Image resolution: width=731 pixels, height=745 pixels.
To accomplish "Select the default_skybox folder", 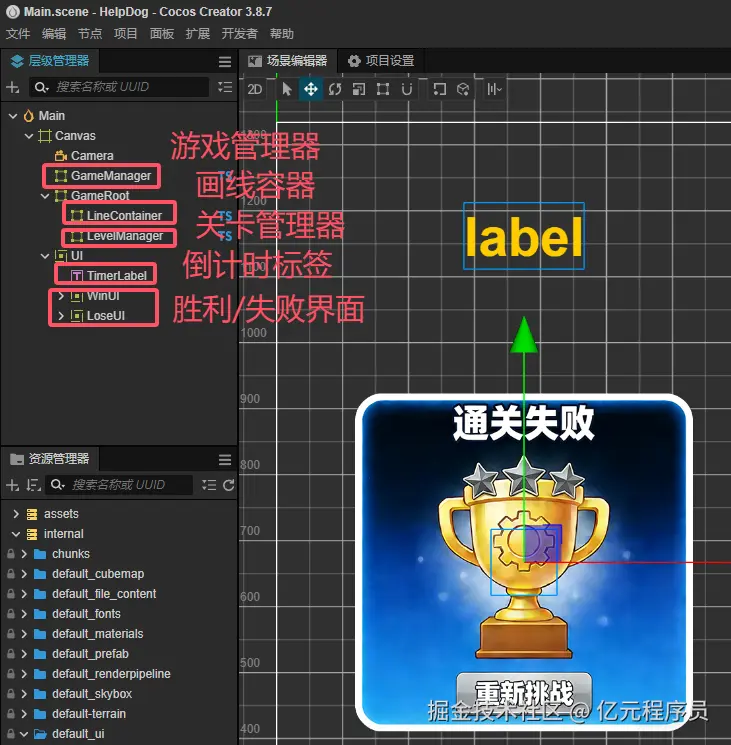I will pyautogui.click(x=92, y=694).
